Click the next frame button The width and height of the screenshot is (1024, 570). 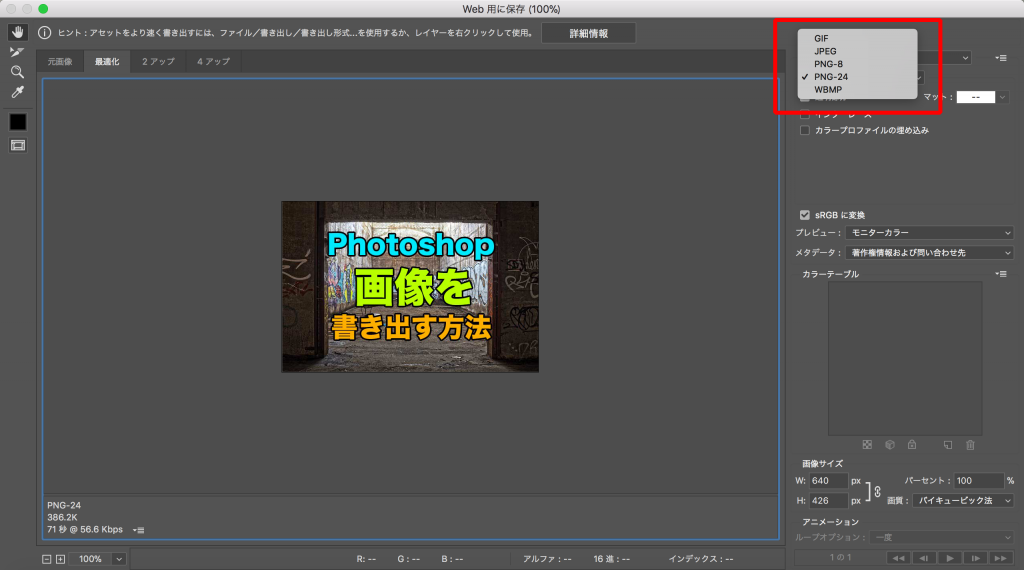[x=975, y=558]
